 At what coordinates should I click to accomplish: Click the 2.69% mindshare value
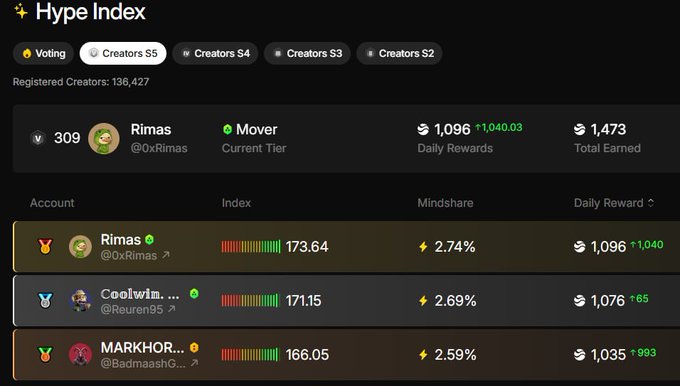(455, 301)
